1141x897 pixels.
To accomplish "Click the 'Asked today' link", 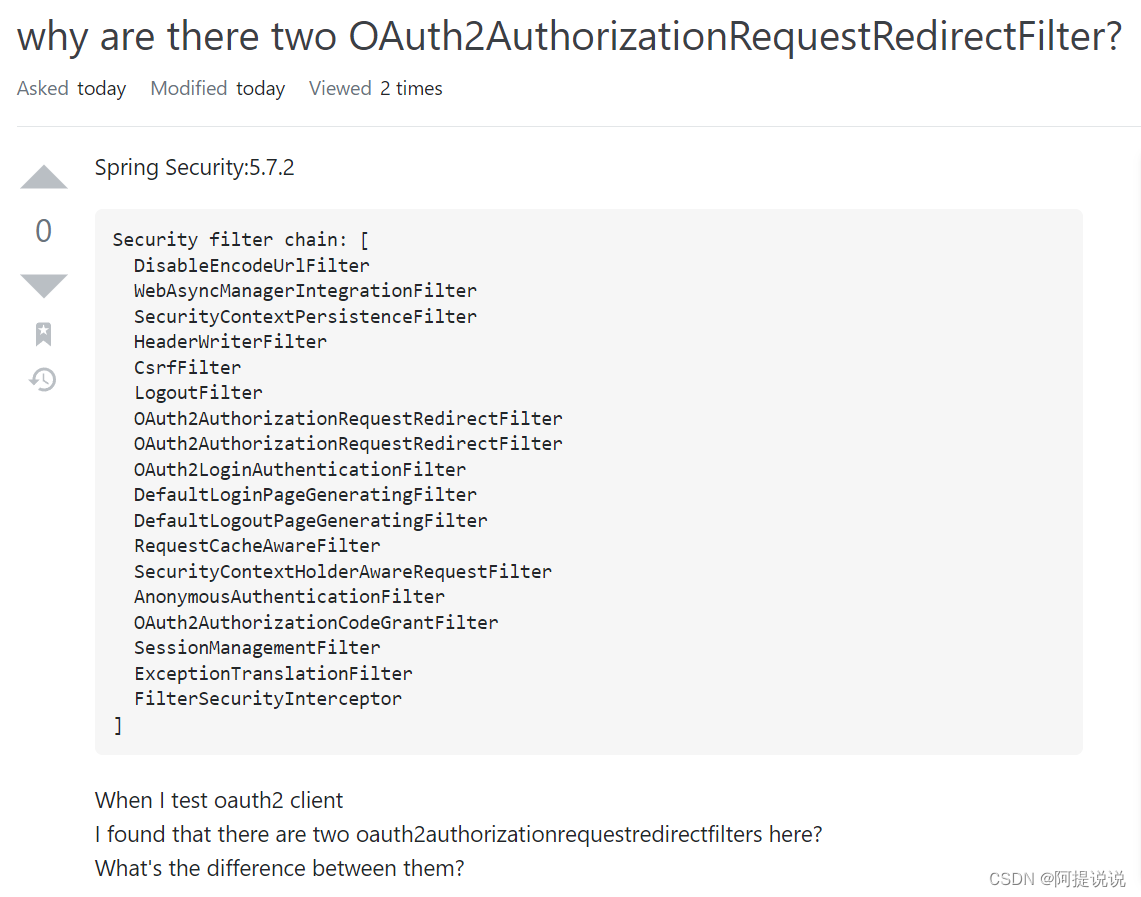I will pos(71,88).
